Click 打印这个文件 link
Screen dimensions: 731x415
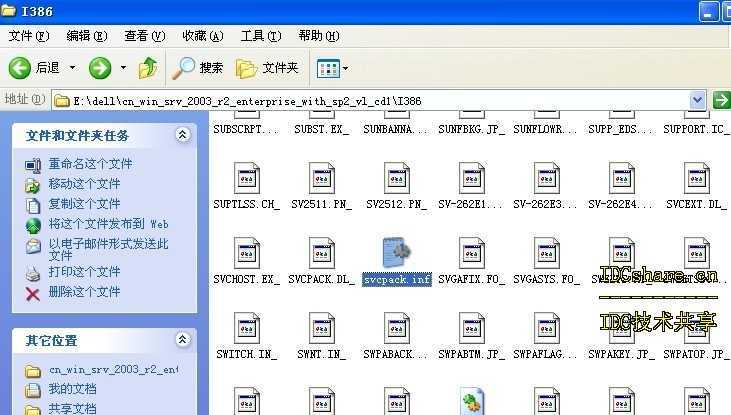point(84,272)
